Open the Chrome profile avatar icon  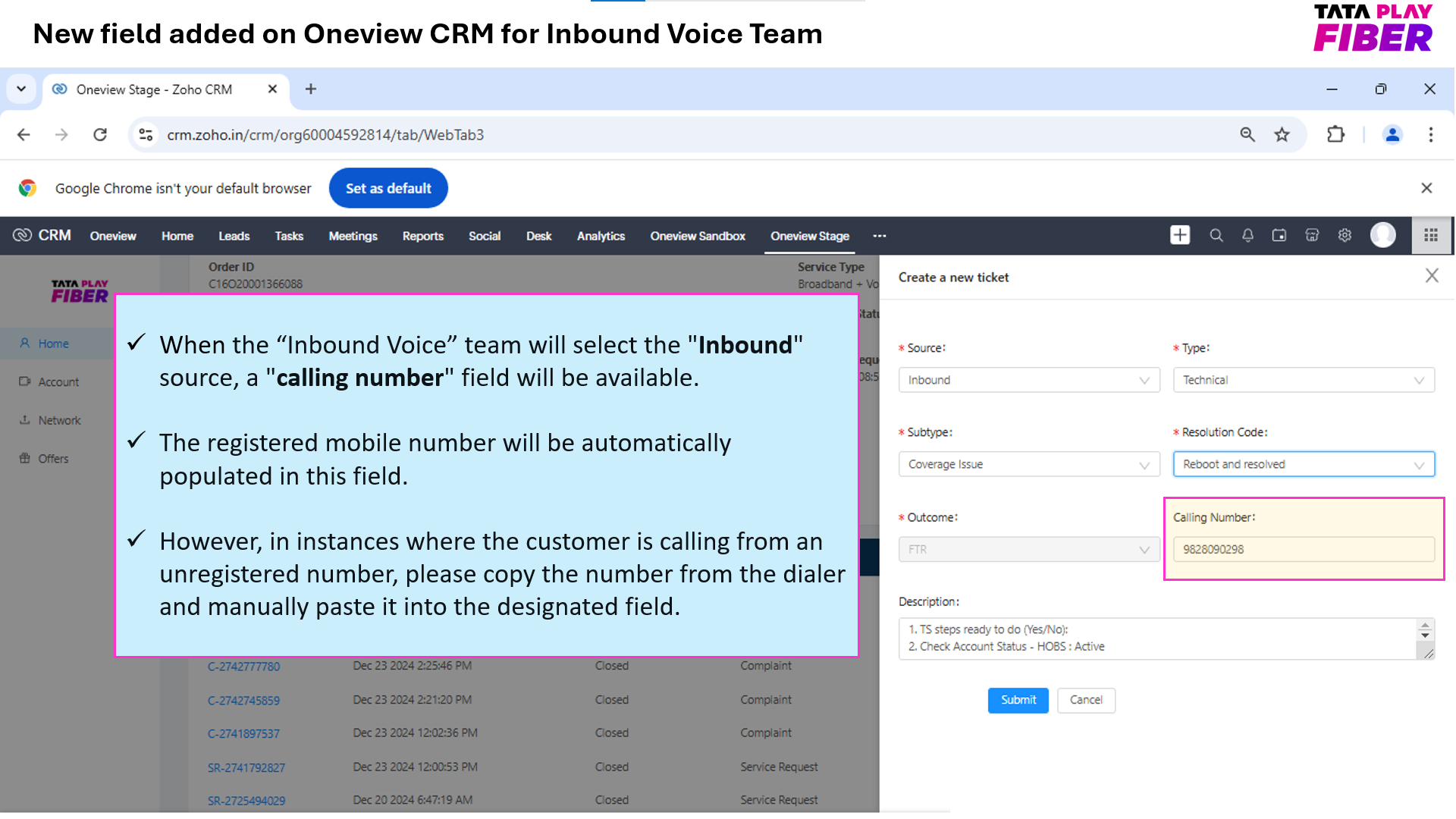pyautogui.click(x=1392, y=135)
